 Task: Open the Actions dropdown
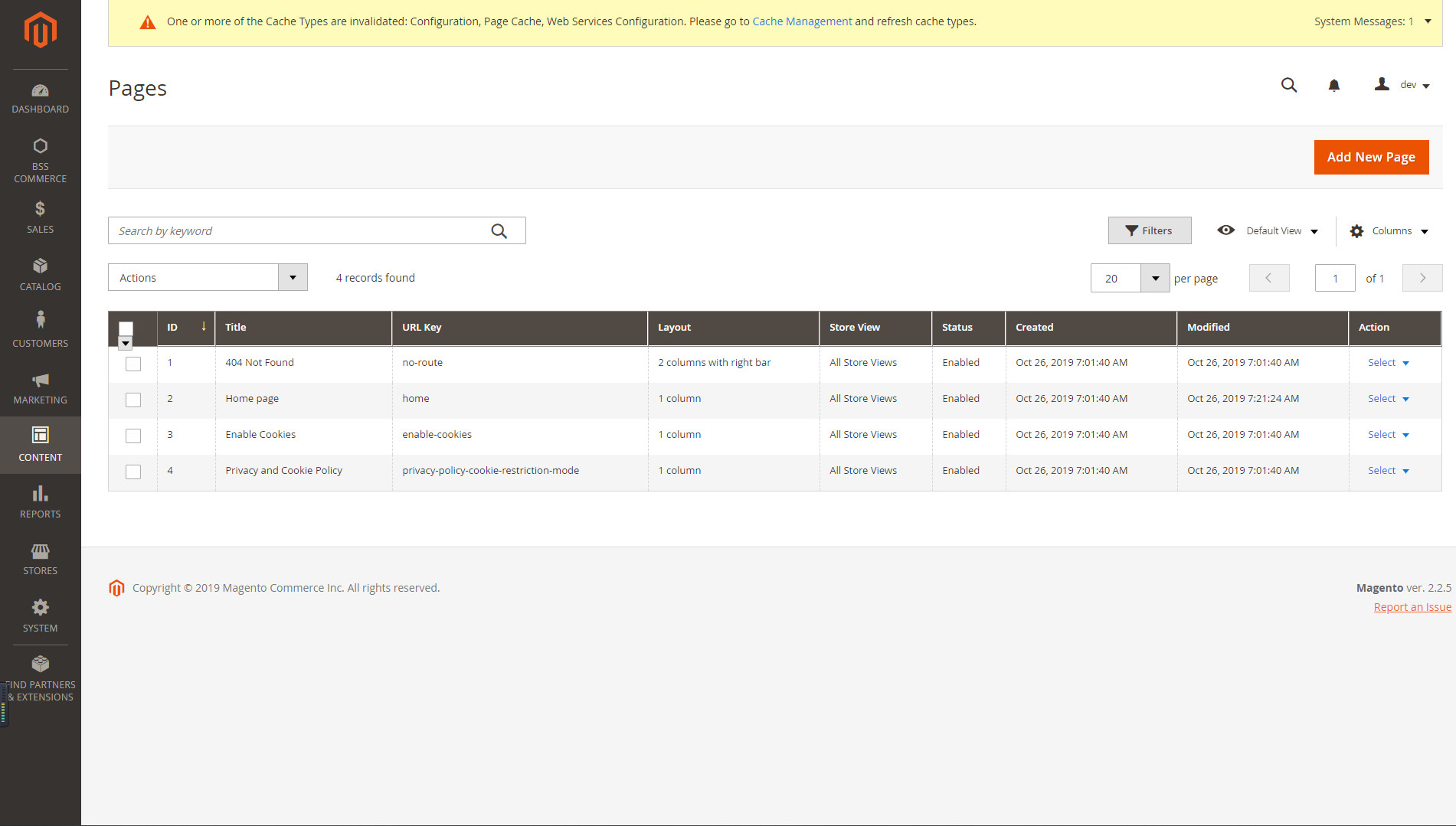(x=208, y=277)
